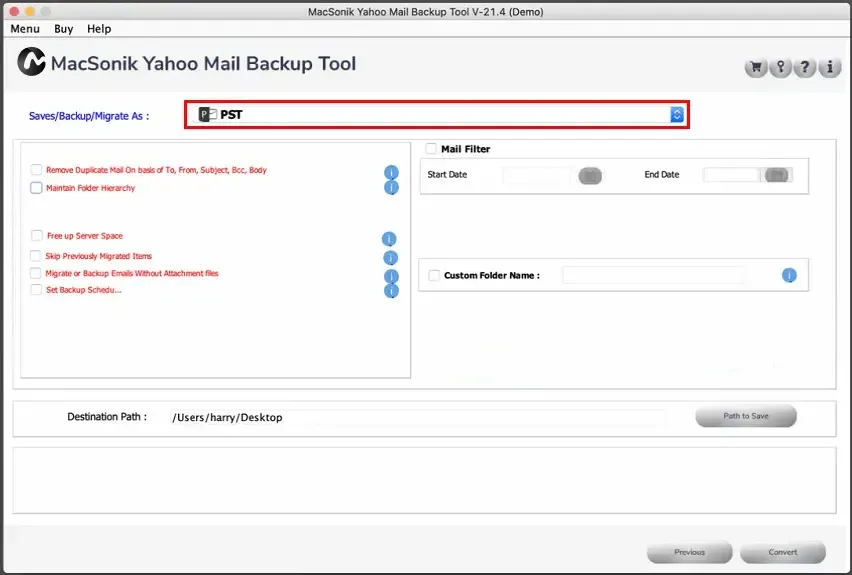Click the Convert button
The image size is (852, 575).
coord(782,552)
